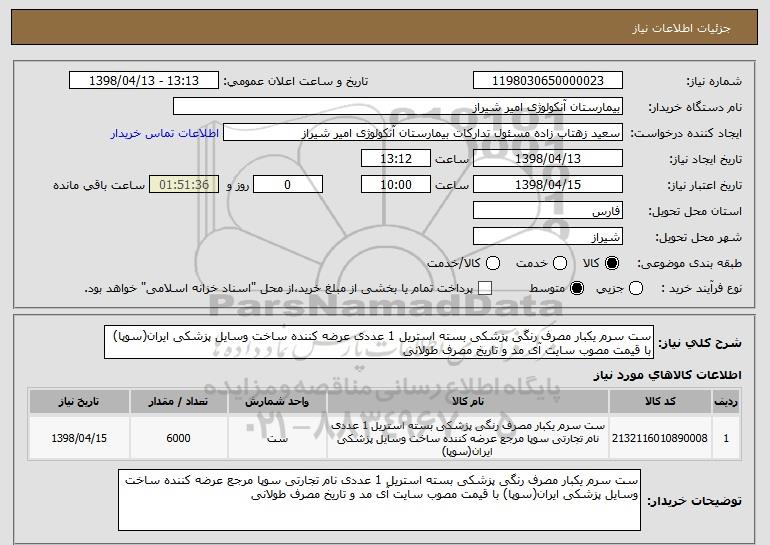Click the creation date field 1398/04/13

point(548,159)
